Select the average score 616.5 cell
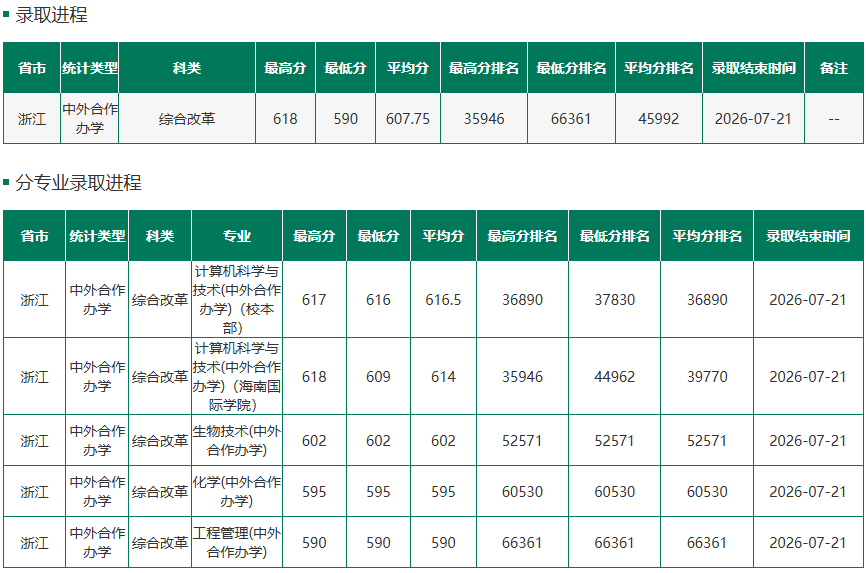The width and height of the screenshot is (866, 573). (x=443, y=299)
